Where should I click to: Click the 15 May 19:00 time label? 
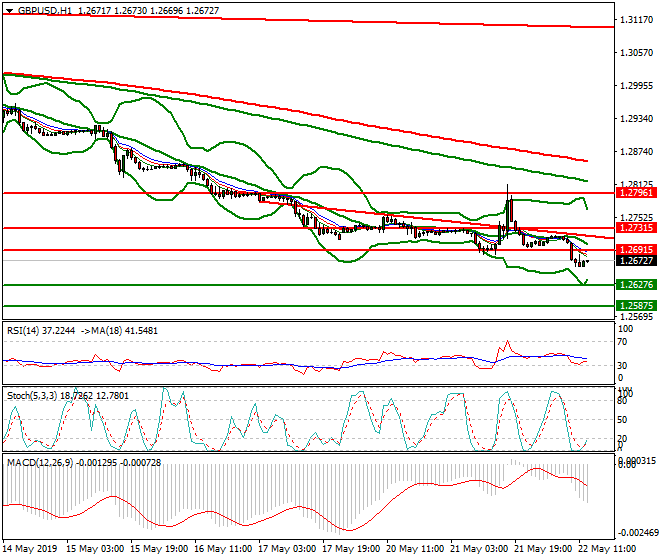160,549
